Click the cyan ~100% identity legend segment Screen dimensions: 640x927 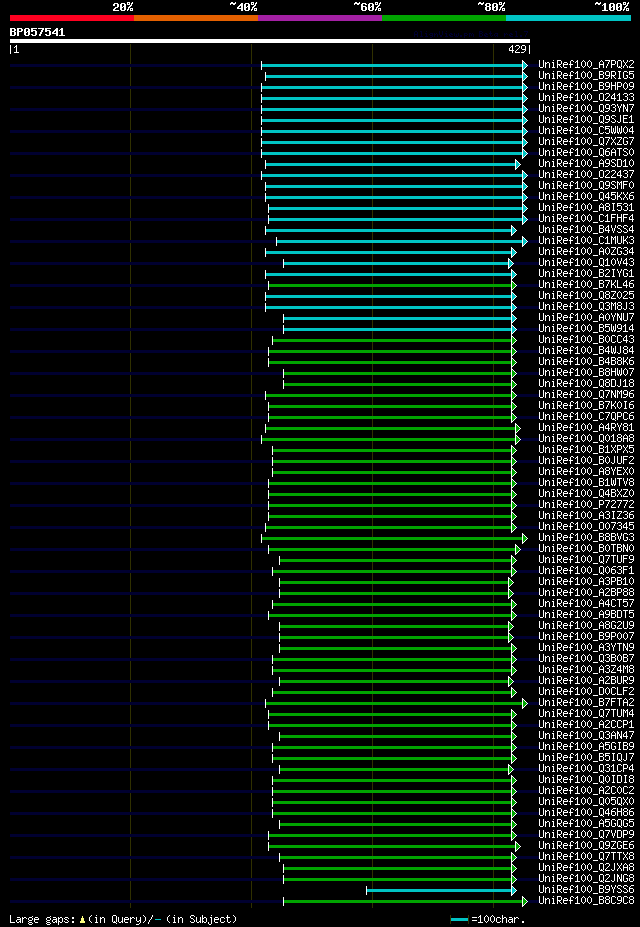click(568, 18)
